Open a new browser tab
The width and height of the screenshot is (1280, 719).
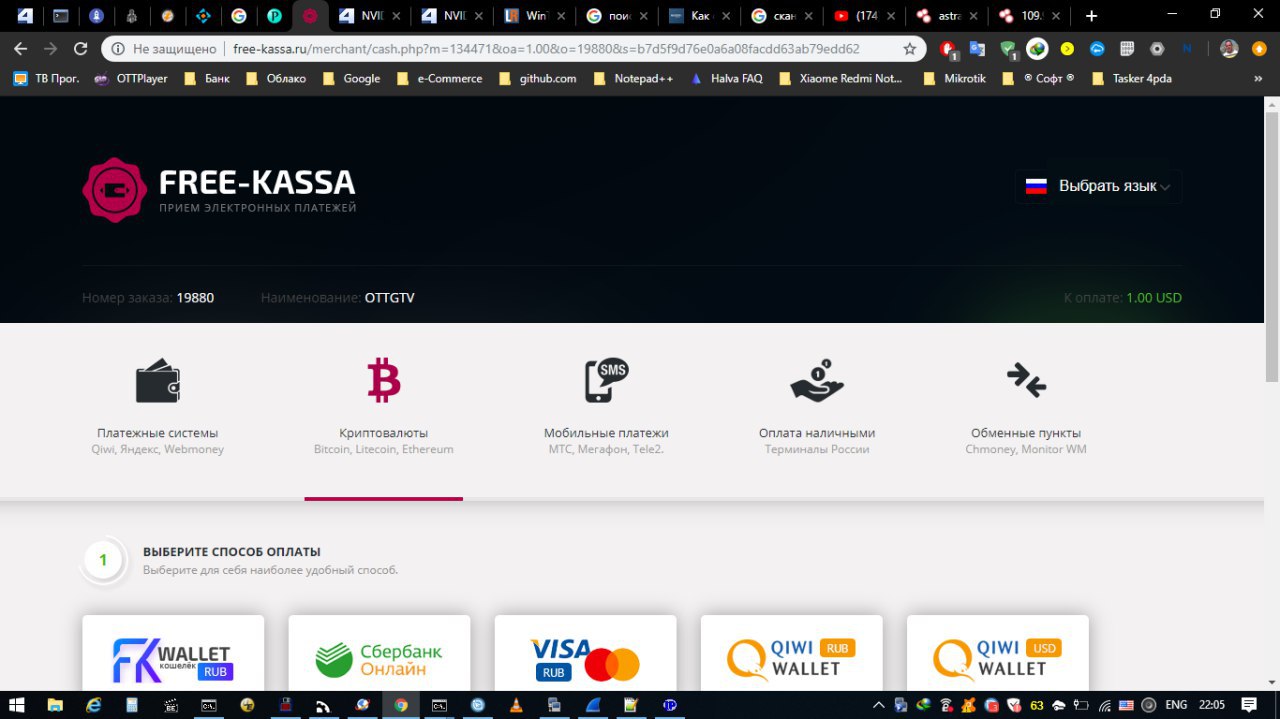point(1091,16)
